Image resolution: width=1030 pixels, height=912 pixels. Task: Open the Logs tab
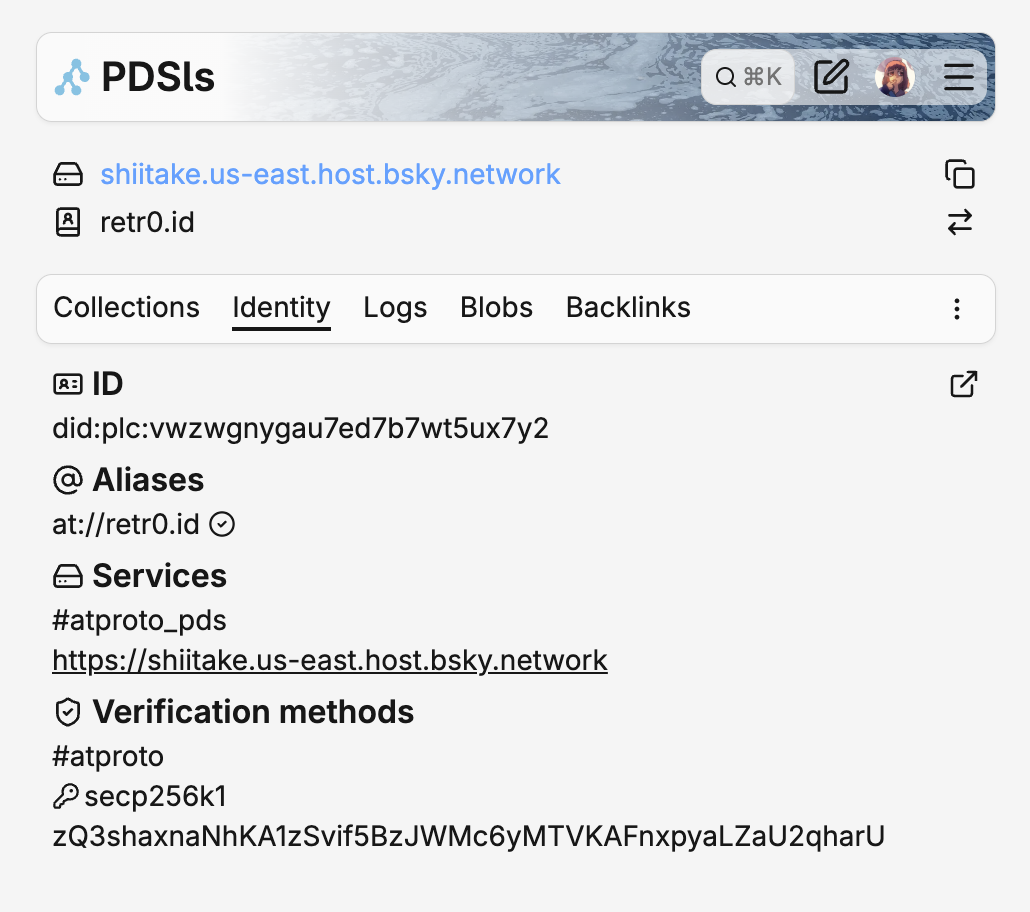click(395, 307)
